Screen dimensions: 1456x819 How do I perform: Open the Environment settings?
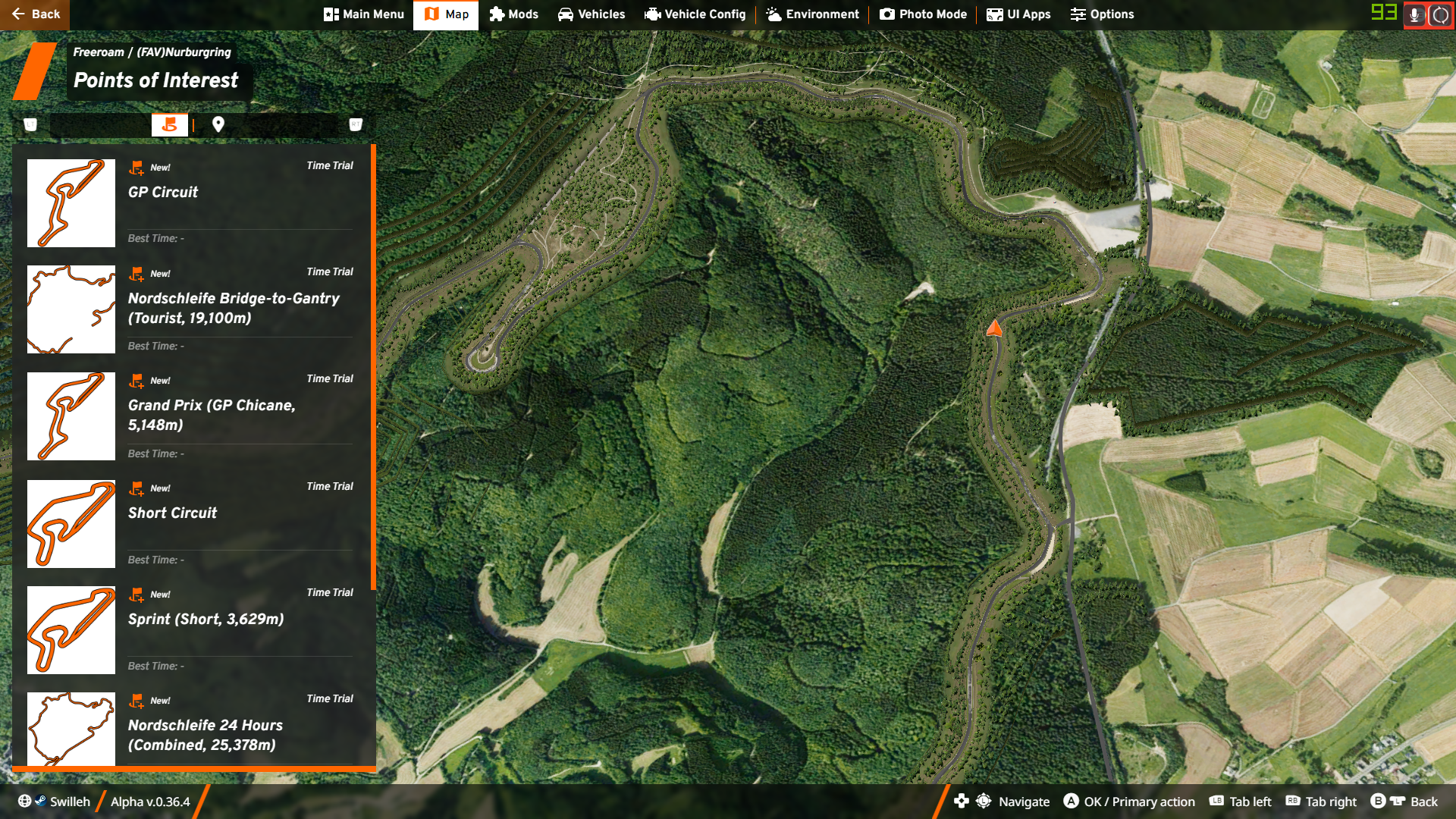812,14
